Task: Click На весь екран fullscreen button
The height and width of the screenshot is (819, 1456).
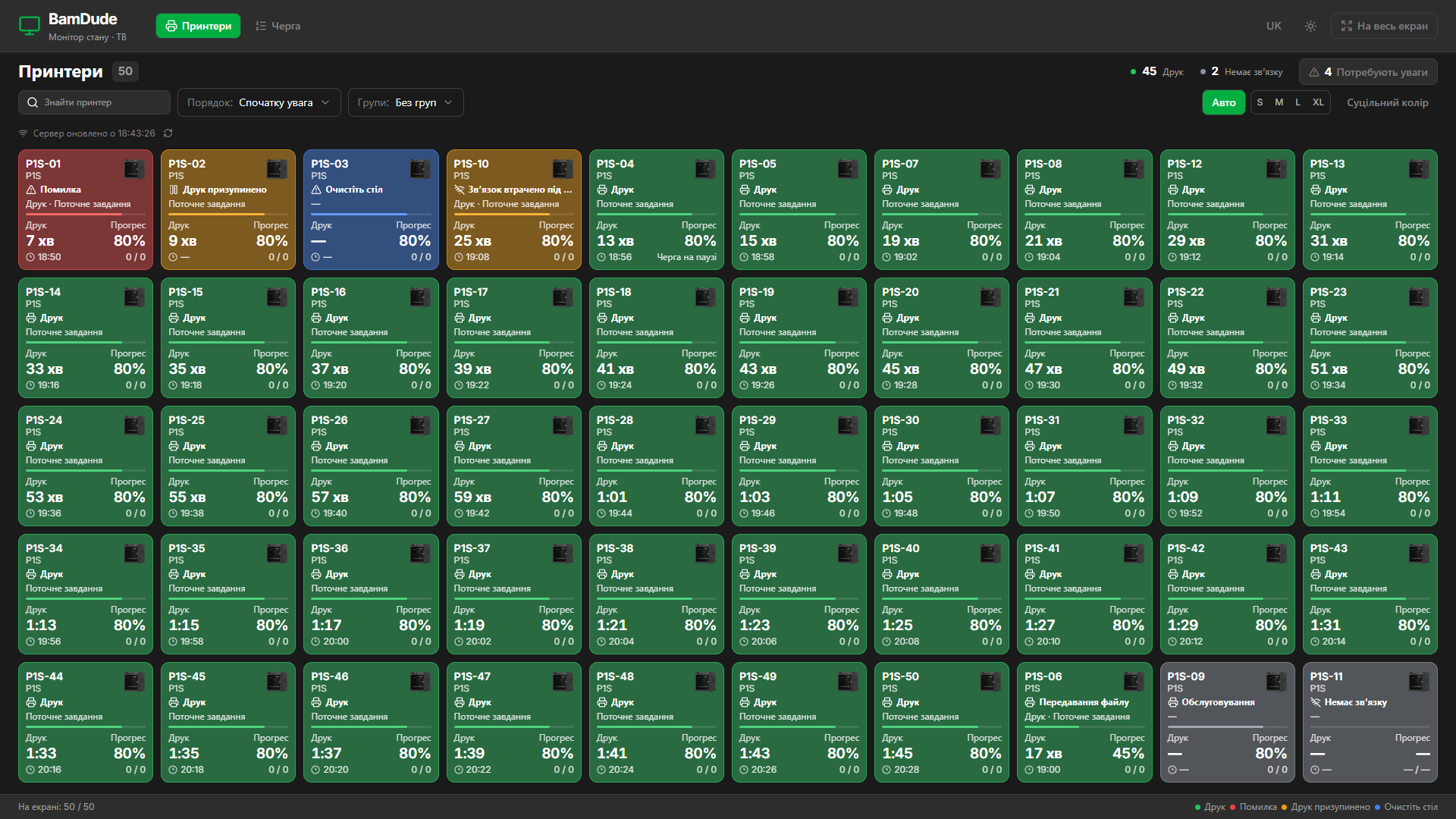Action: (1384, 26)
